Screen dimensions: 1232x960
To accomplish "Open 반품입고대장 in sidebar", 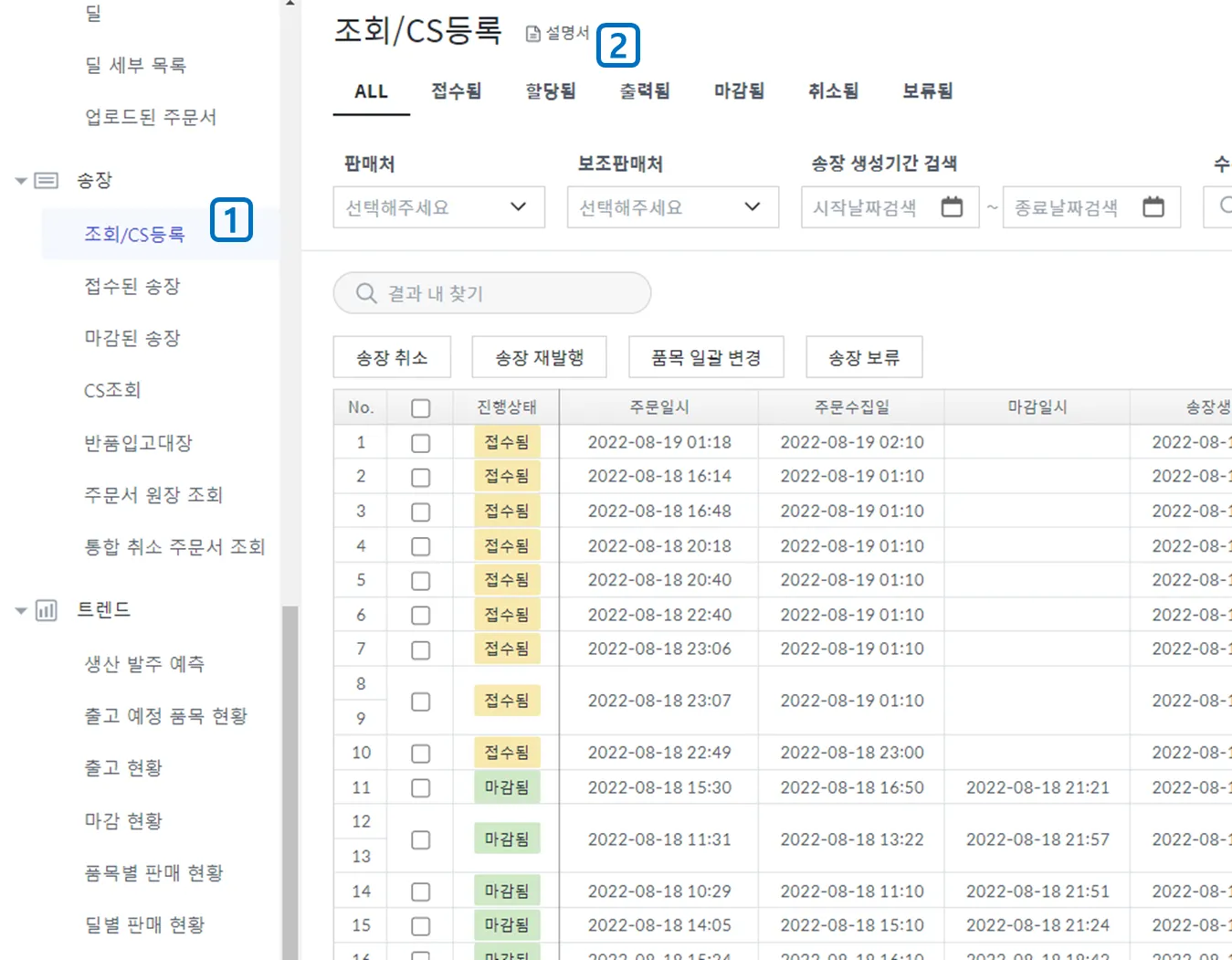I will point(139,444).
